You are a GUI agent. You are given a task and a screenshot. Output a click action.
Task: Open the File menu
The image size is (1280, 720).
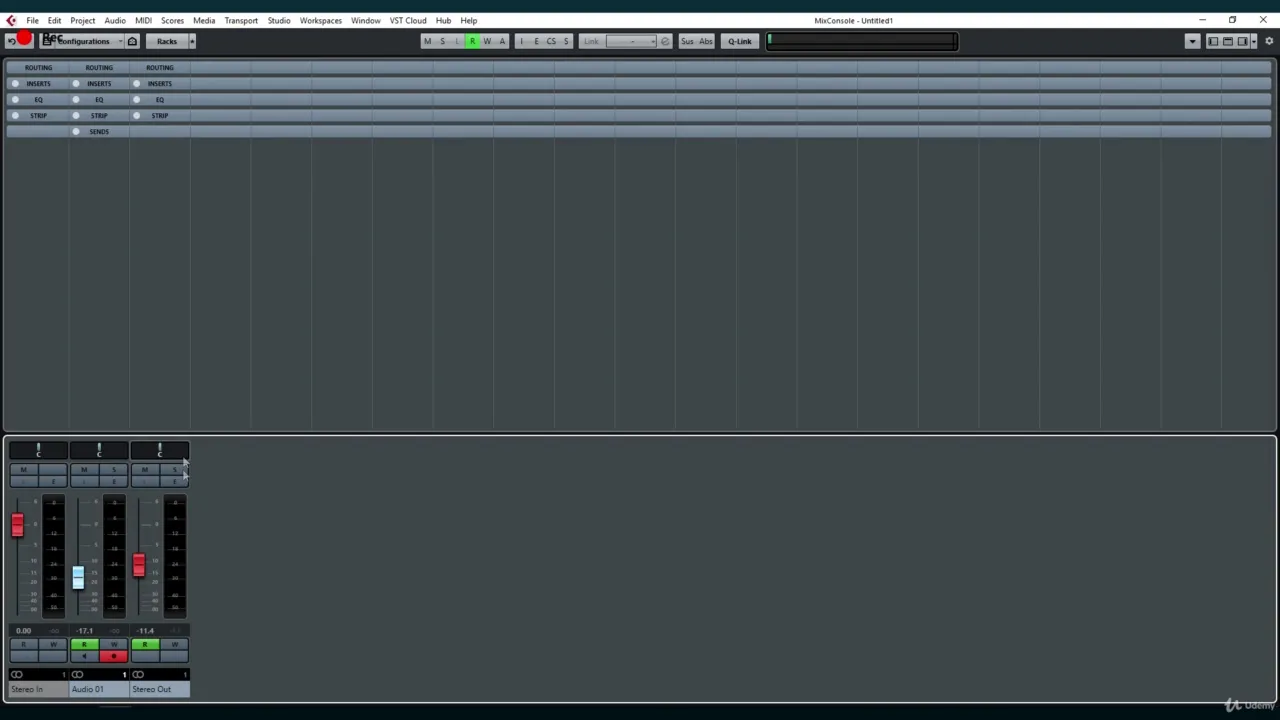click(32, 20)
